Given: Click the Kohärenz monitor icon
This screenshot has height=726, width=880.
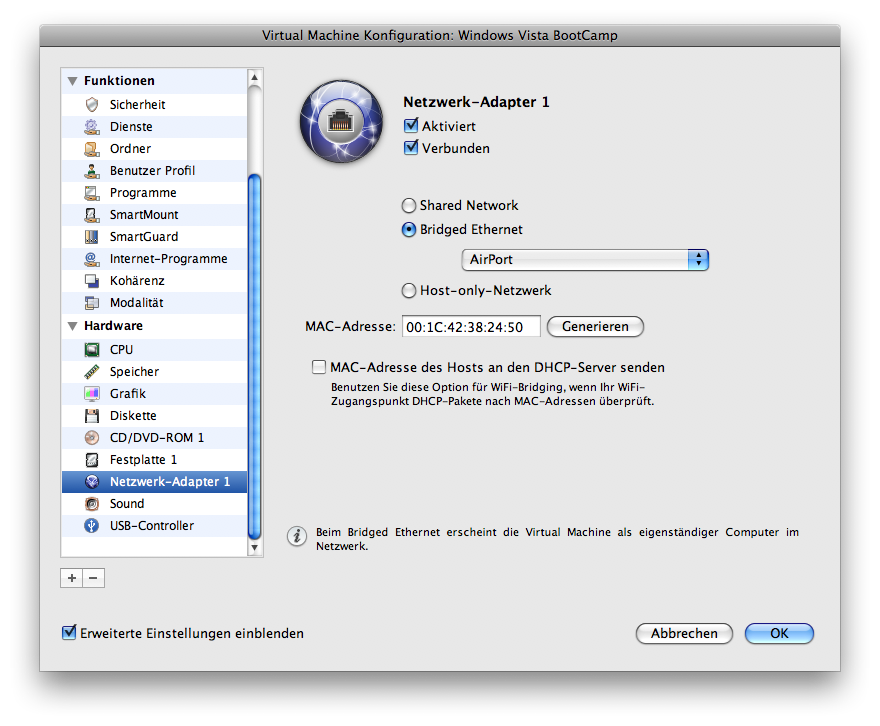Looking at the screenshot, I should click(91, 281).
